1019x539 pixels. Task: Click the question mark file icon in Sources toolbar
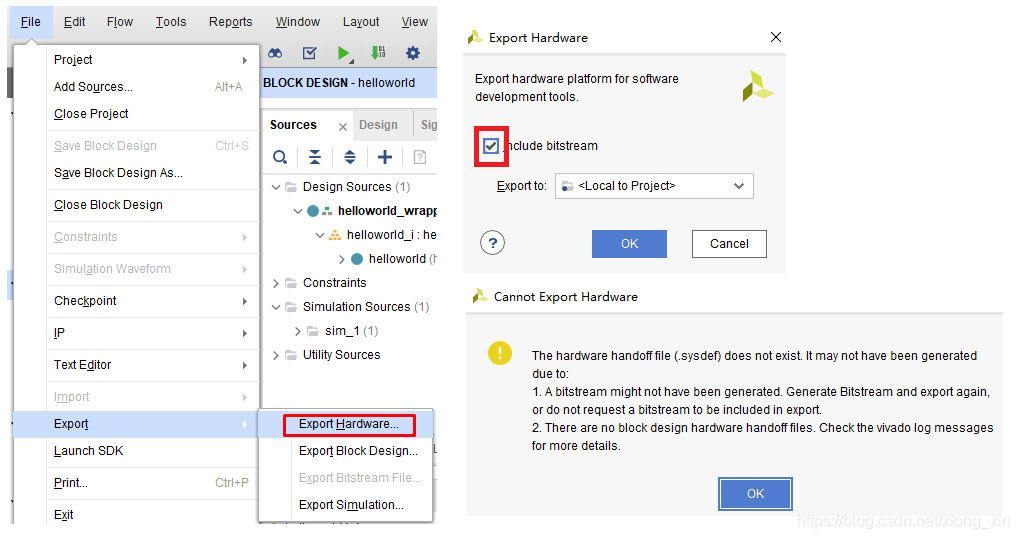tap(420, 157)
